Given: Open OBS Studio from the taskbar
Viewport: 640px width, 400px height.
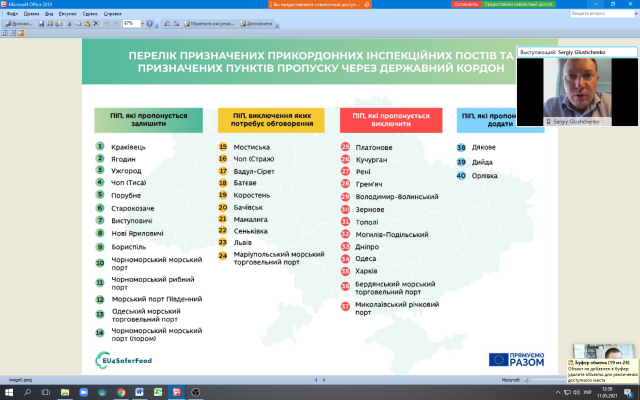Looking at the screenshot, I should tap(196, 392).
